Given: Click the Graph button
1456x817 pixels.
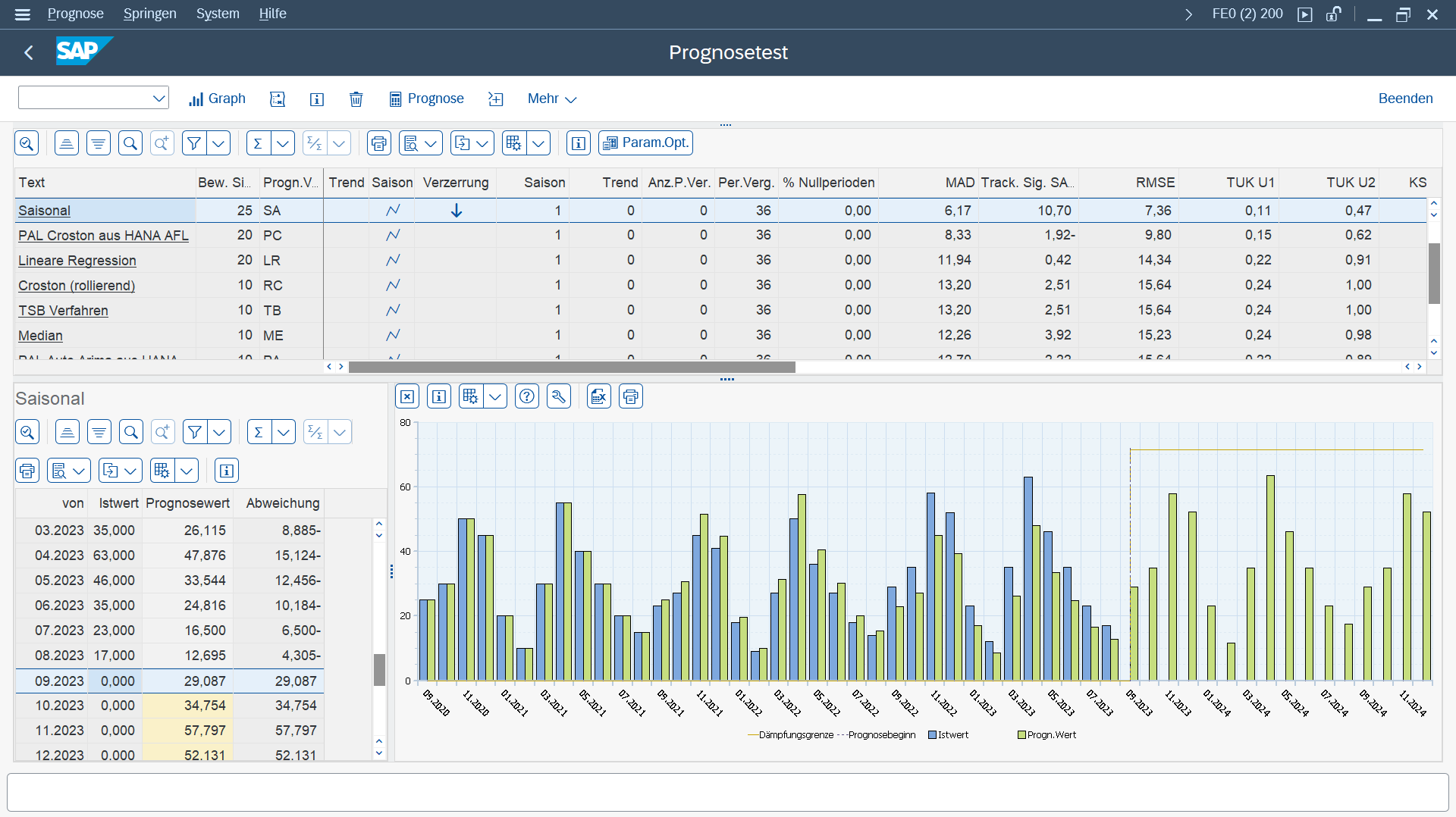Looking at the screenshot, I should (x=218, y=99).
